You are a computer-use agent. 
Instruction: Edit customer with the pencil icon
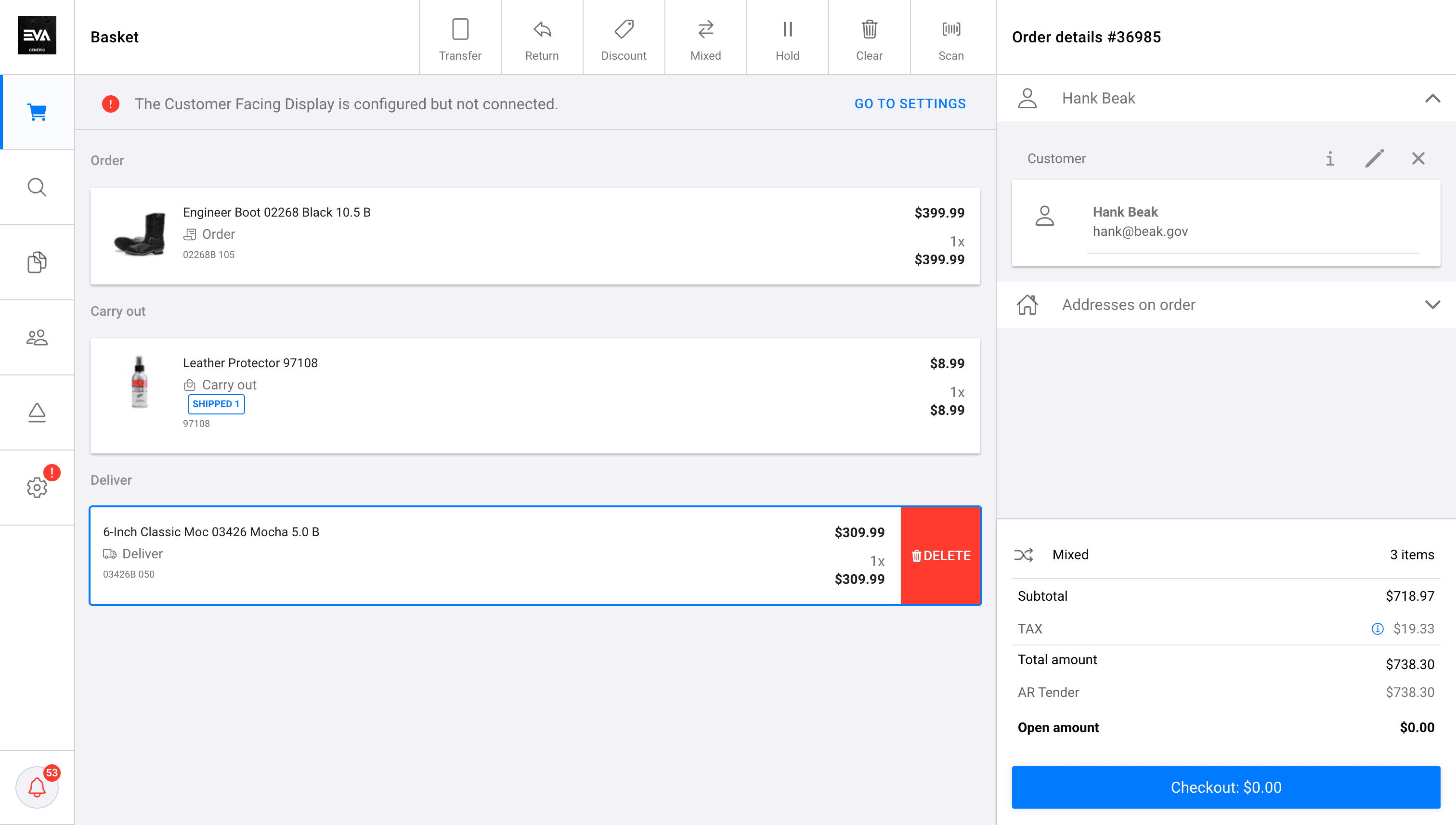point(1374,159)
